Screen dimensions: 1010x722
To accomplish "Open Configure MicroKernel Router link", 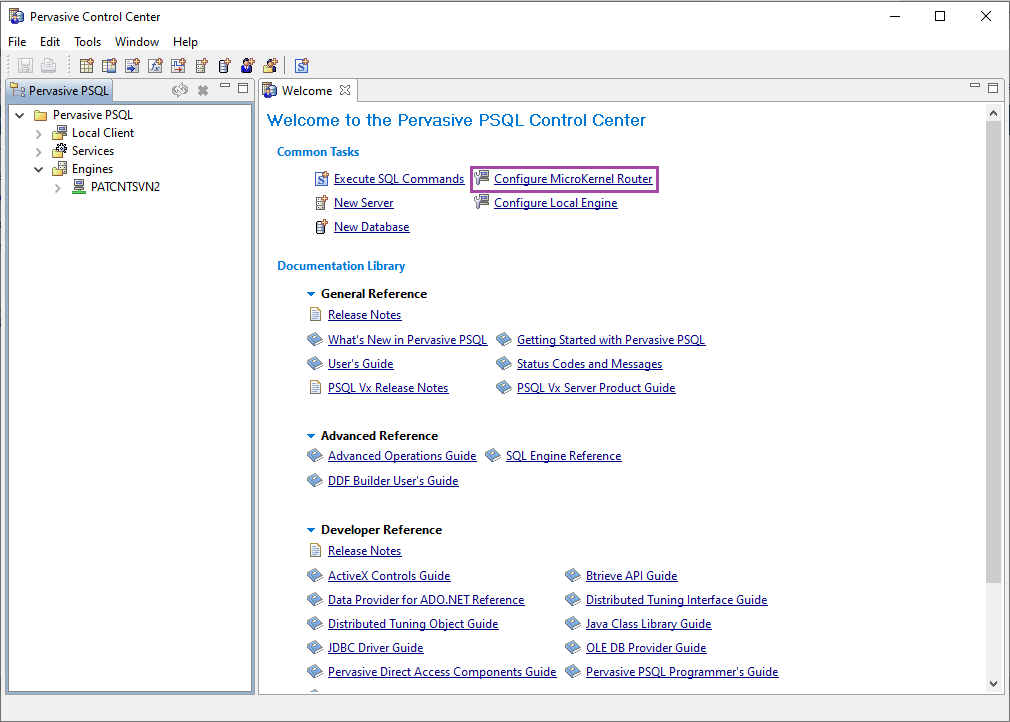I will 573,179.
